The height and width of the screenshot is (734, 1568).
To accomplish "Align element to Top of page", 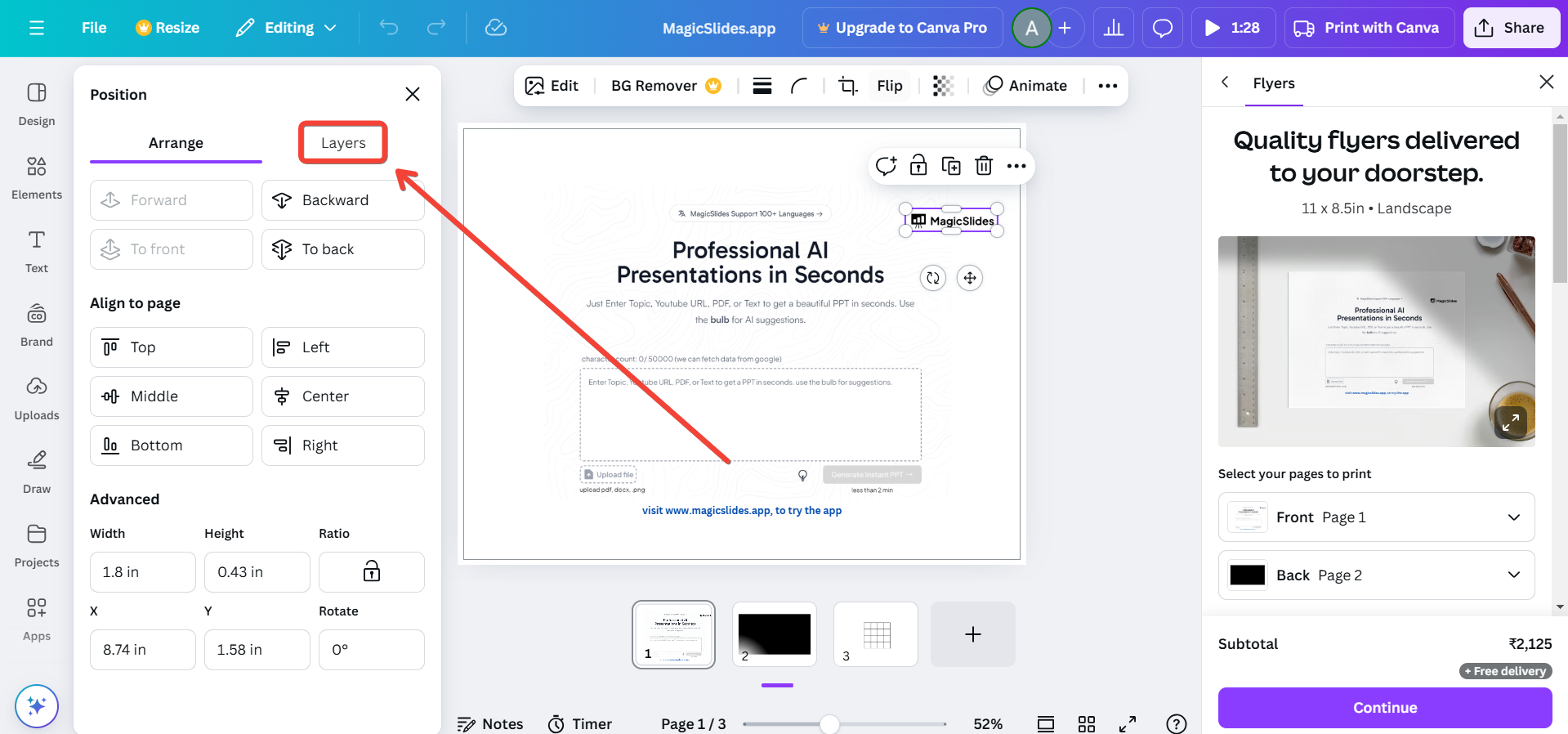I will 172,347.
